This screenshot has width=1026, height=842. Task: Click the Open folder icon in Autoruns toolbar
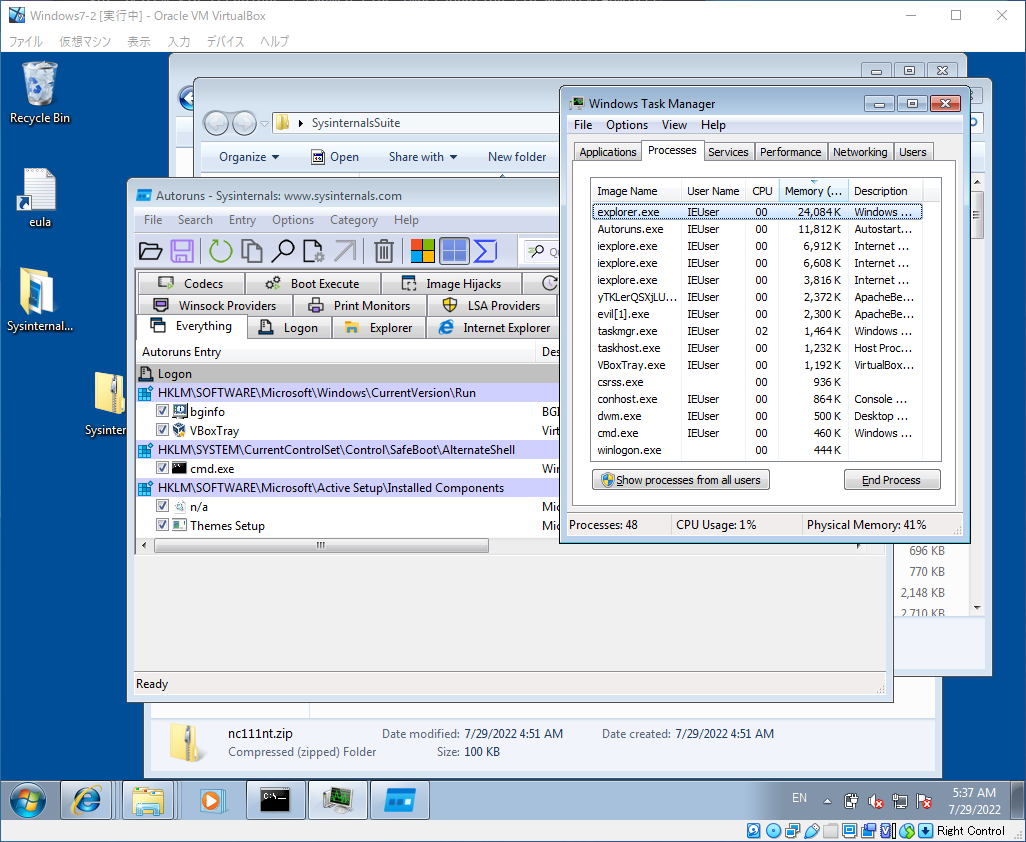[150, 251]
